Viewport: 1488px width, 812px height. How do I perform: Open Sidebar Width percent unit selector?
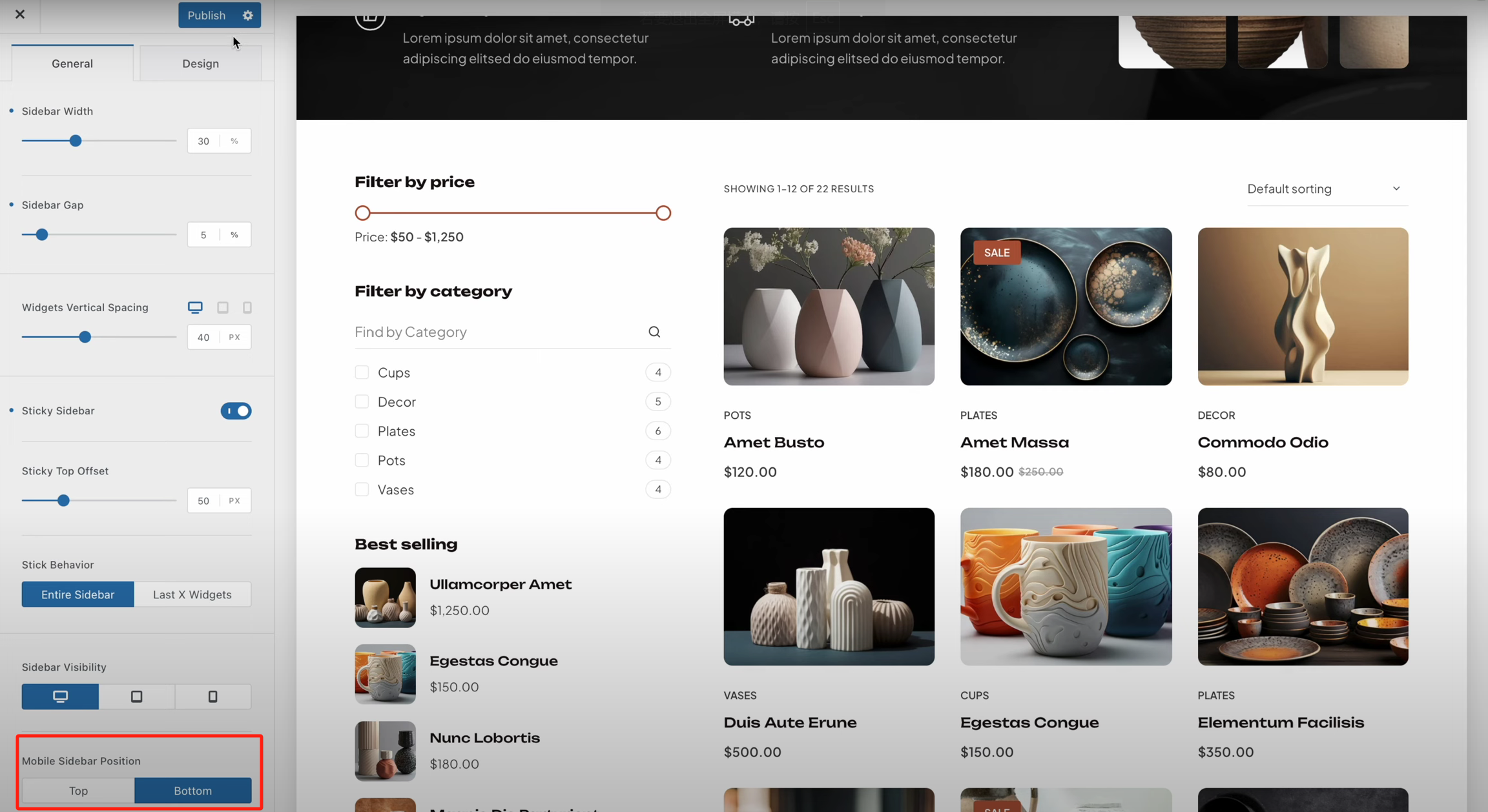coord(234,141)
